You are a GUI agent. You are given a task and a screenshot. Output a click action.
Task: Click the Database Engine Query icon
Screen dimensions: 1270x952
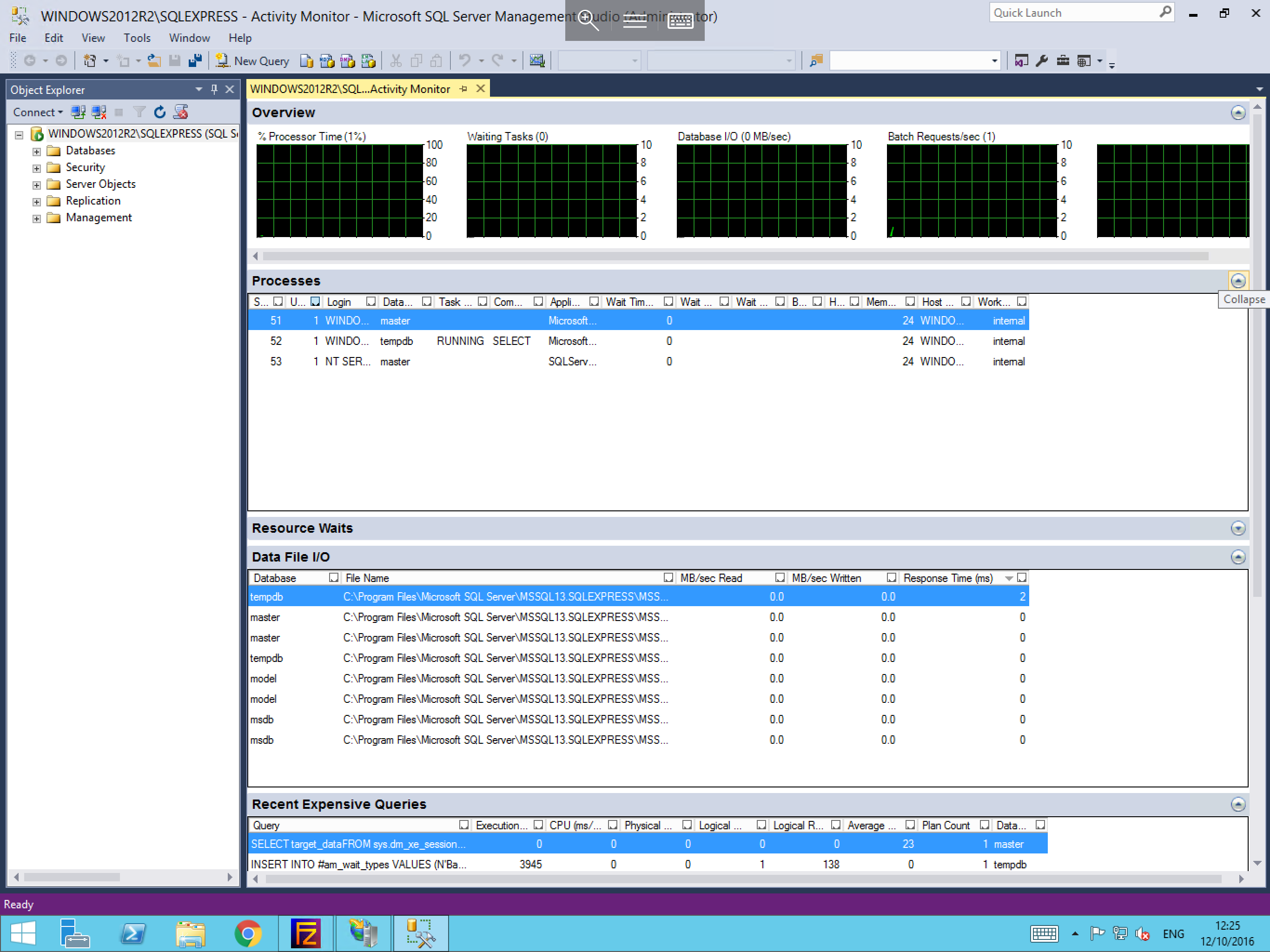point(307,61)
